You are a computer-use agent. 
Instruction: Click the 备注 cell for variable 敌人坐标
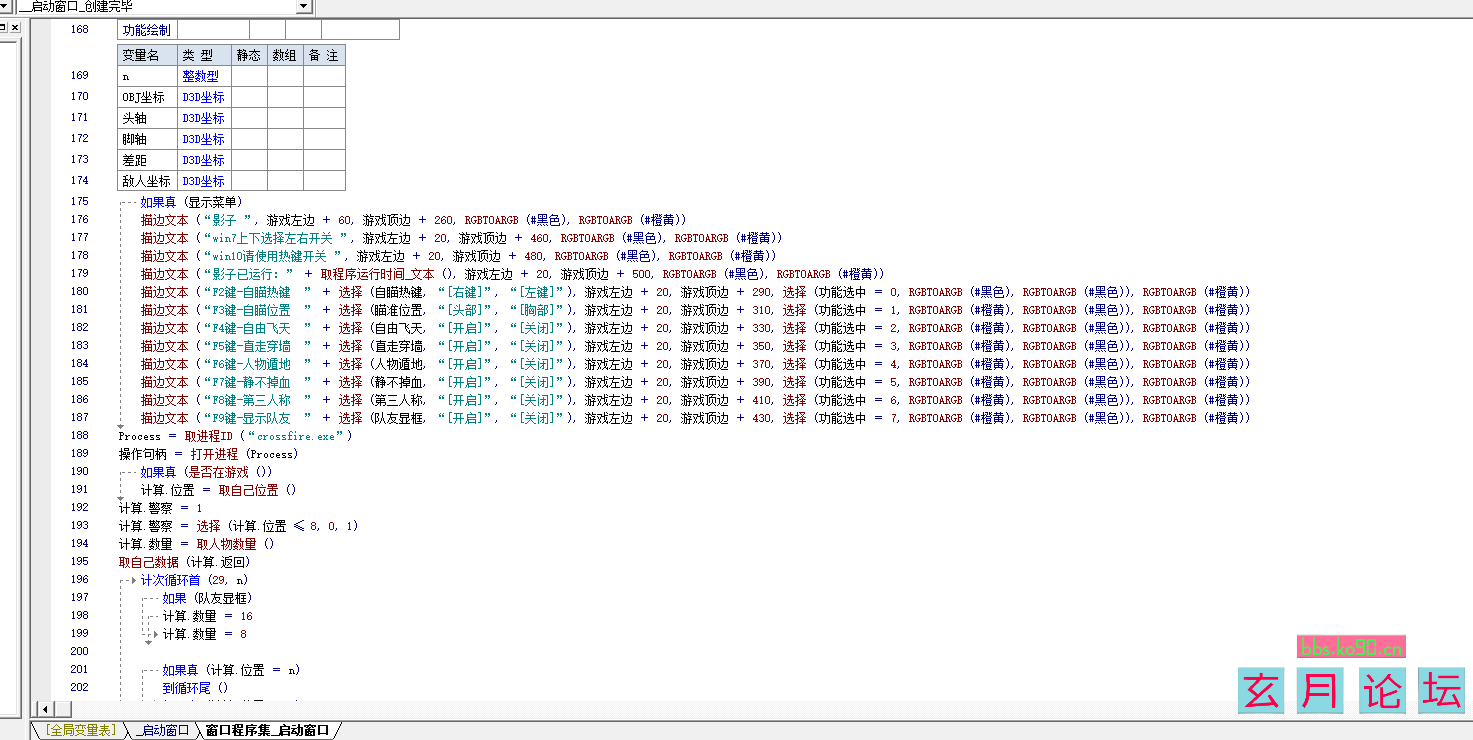324,181
